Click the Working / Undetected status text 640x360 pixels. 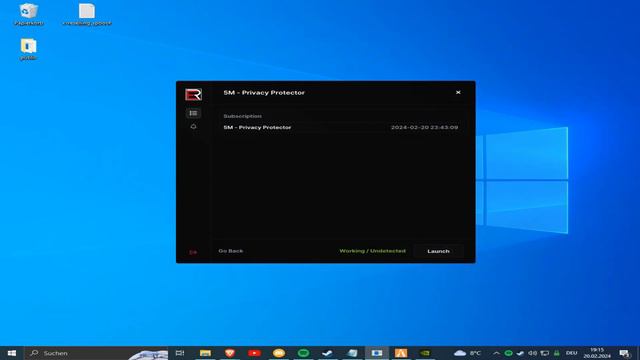tap(372, 251)
